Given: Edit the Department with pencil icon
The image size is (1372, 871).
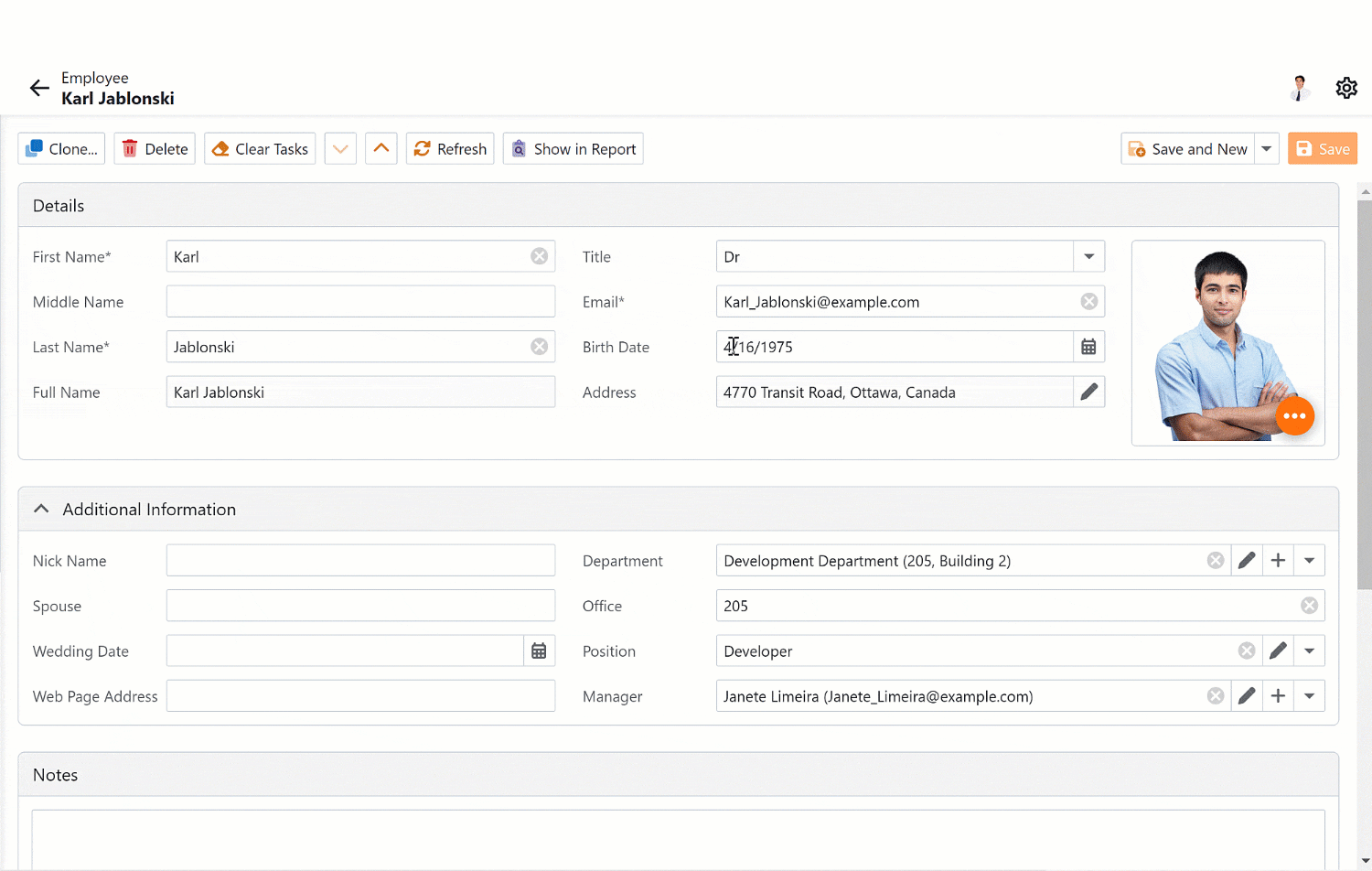Looking at the screenshot, I should (1247, 561).
